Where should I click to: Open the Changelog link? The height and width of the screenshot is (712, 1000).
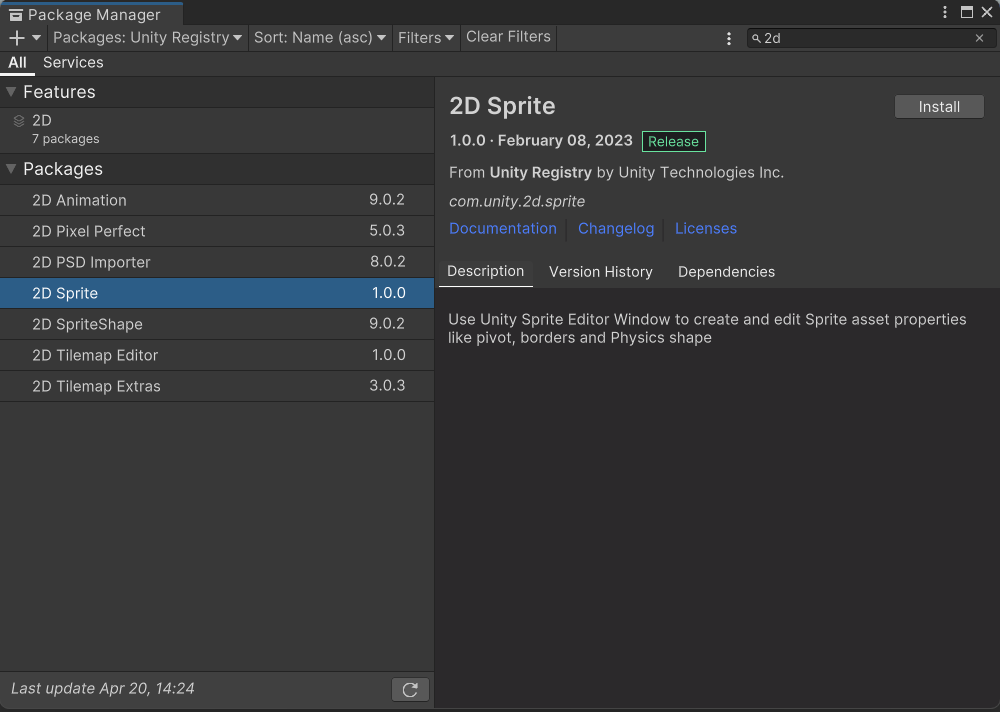pos(616,229)
